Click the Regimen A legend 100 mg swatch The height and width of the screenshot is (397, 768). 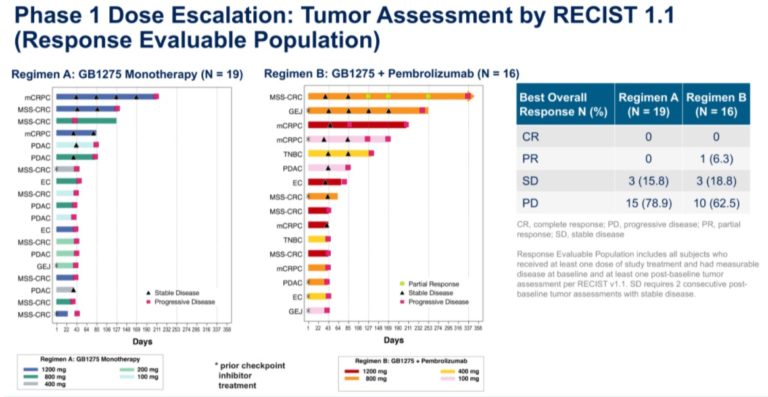tap(127, 377)
